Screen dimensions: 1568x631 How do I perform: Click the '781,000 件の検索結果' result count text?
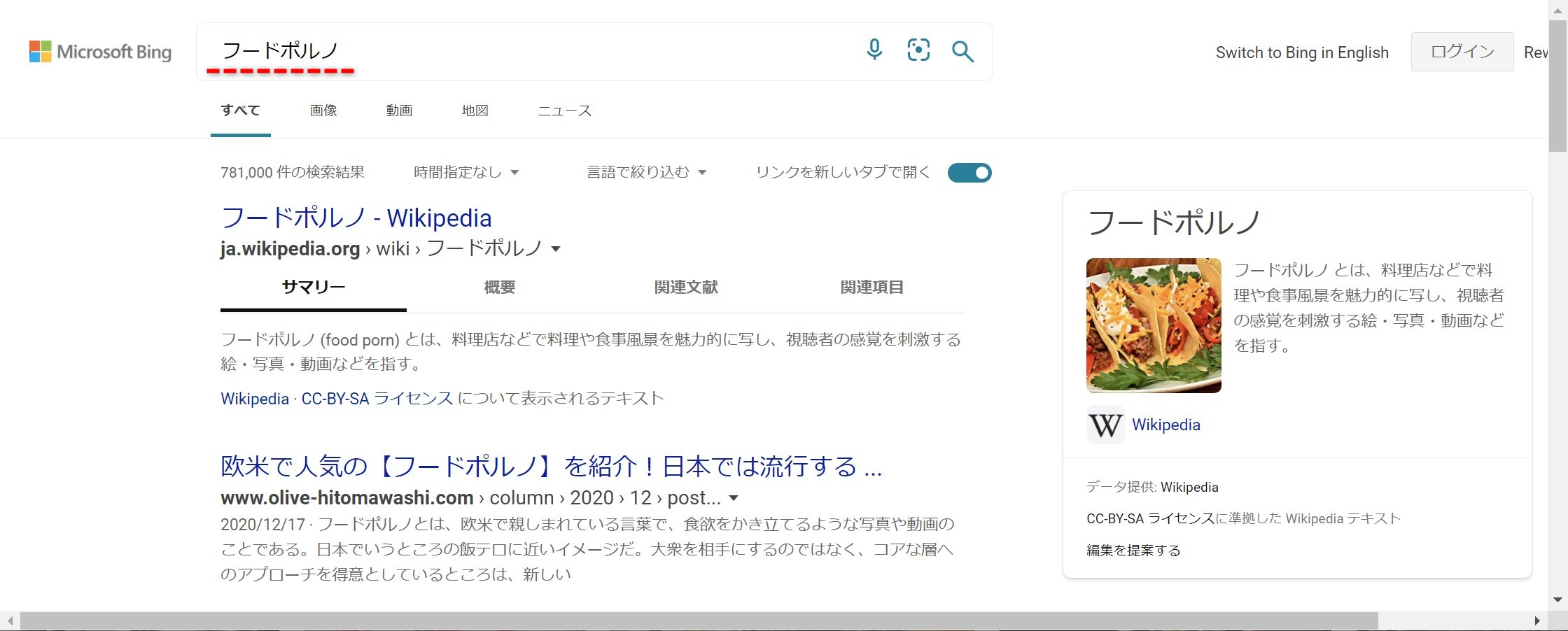coord(293,172)
